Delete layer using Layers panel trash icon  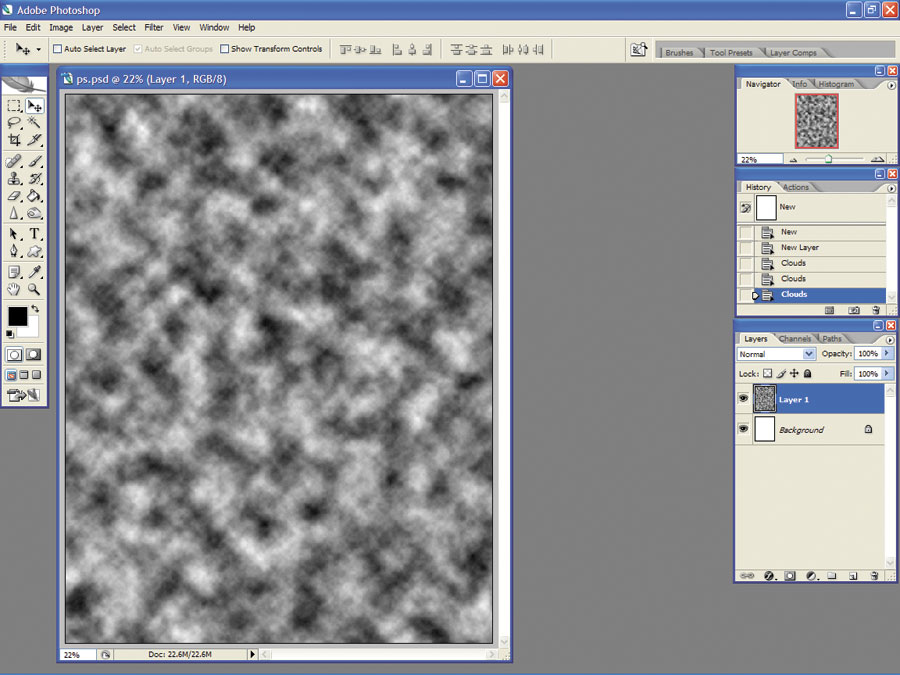(x=874, y=576)
